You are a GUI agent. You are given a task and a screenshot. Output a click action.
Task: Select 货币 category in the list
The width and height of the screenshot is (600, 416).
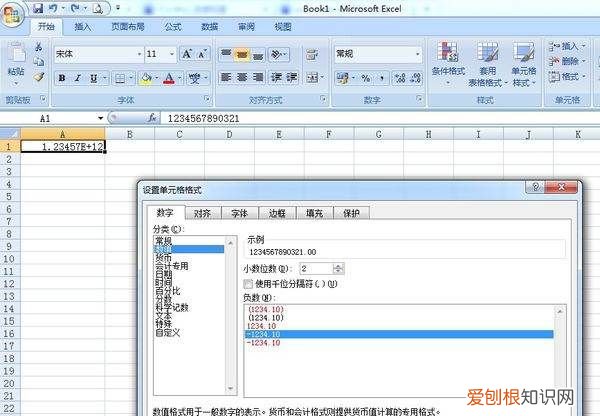[162, 257]
